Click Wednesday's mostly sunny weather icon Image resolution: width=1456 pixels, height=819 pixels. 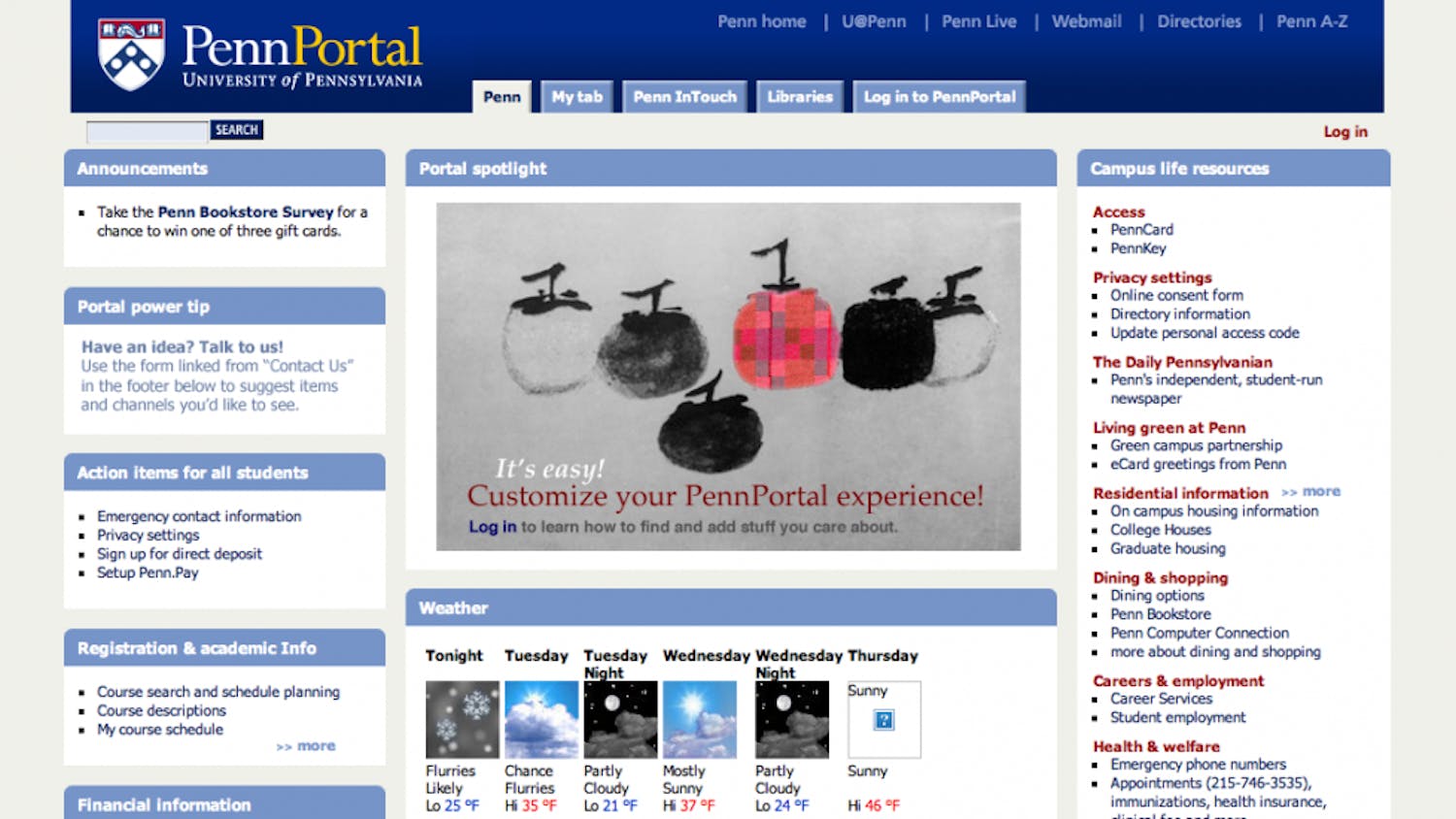coord(699,719)
